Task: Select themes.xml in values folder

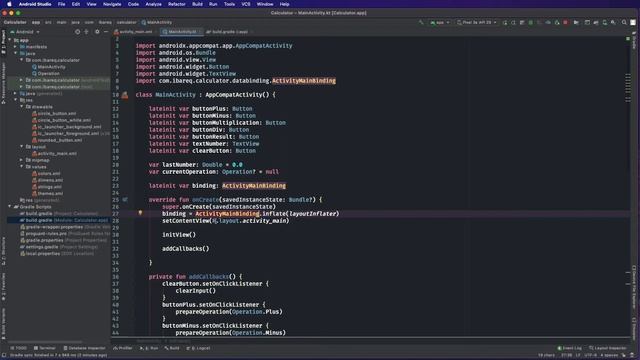Action: click(47, 193)
